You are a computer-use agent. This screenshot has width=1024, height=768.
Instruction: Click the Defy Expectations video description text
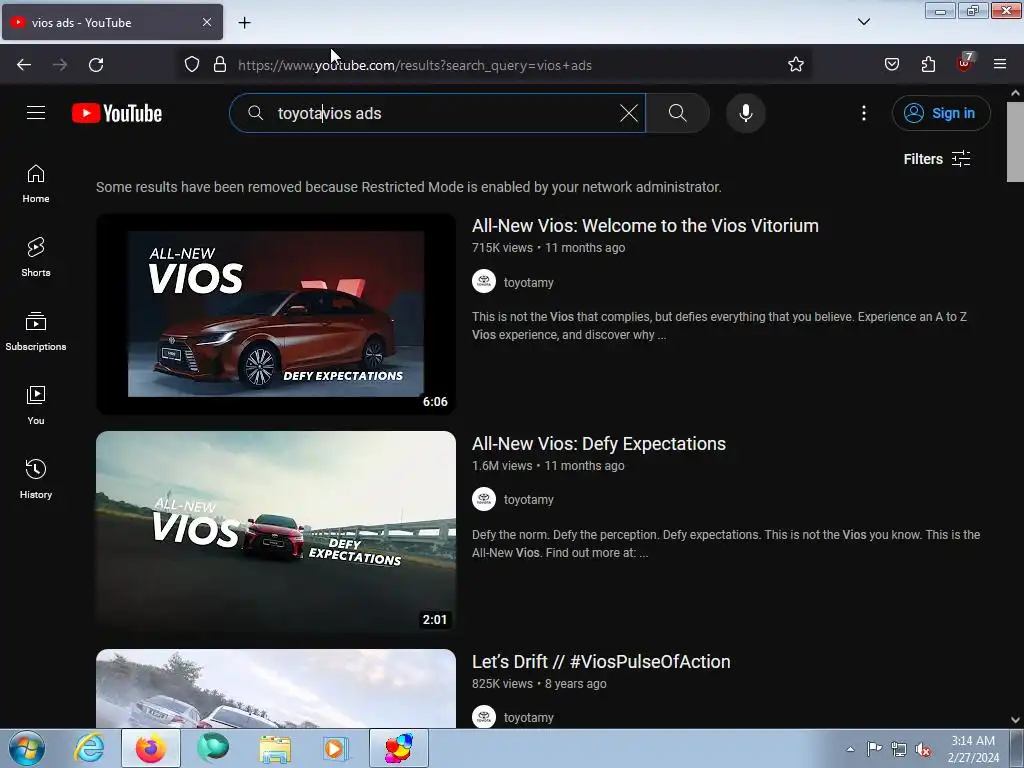[726, 543]
